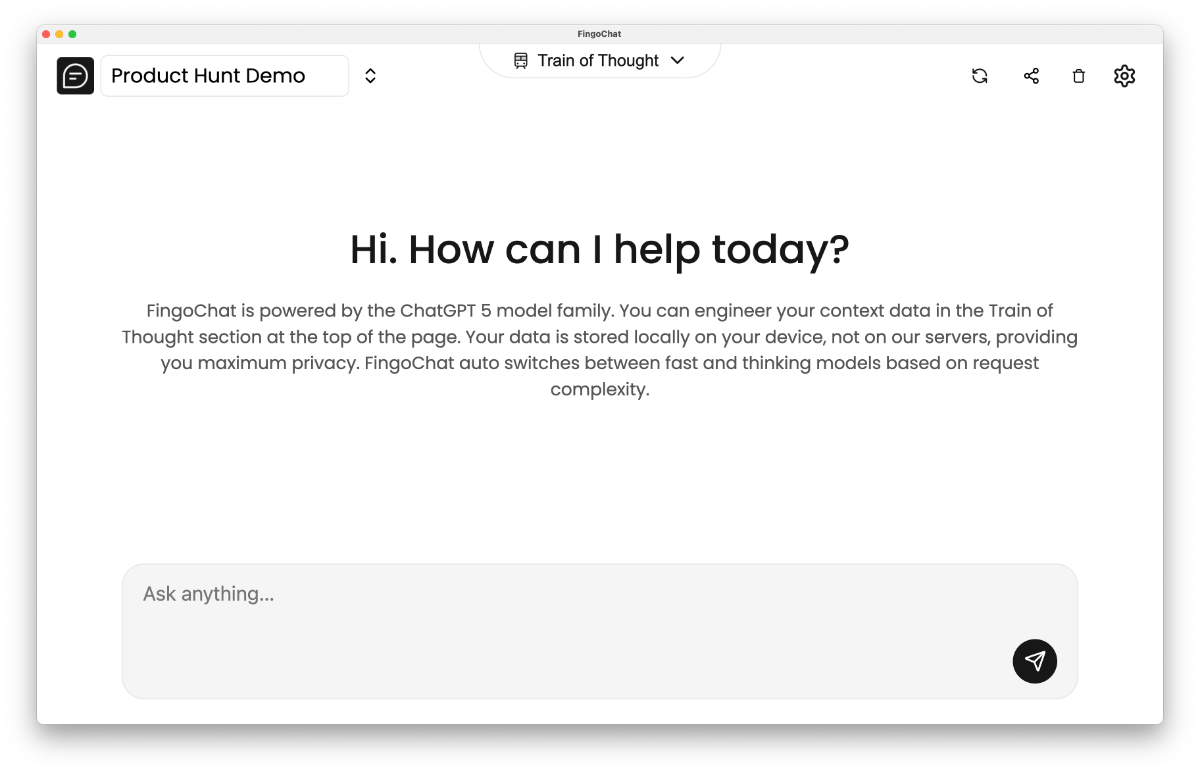Click the FingoChat description paragraph
1200x773 pixels.
(600, 350)
